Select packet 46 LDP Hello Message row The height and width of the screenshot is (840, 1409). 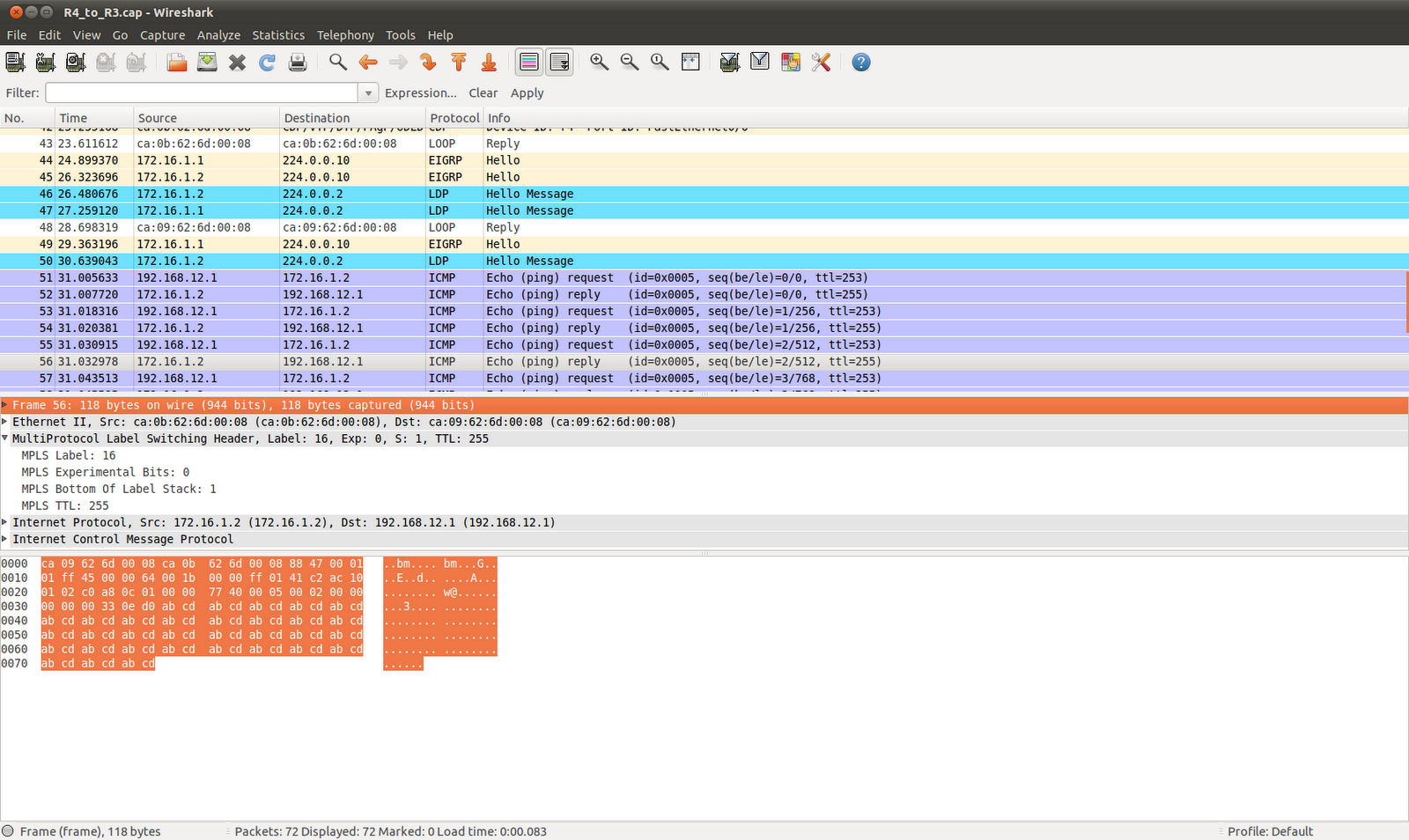coord(704,194)
